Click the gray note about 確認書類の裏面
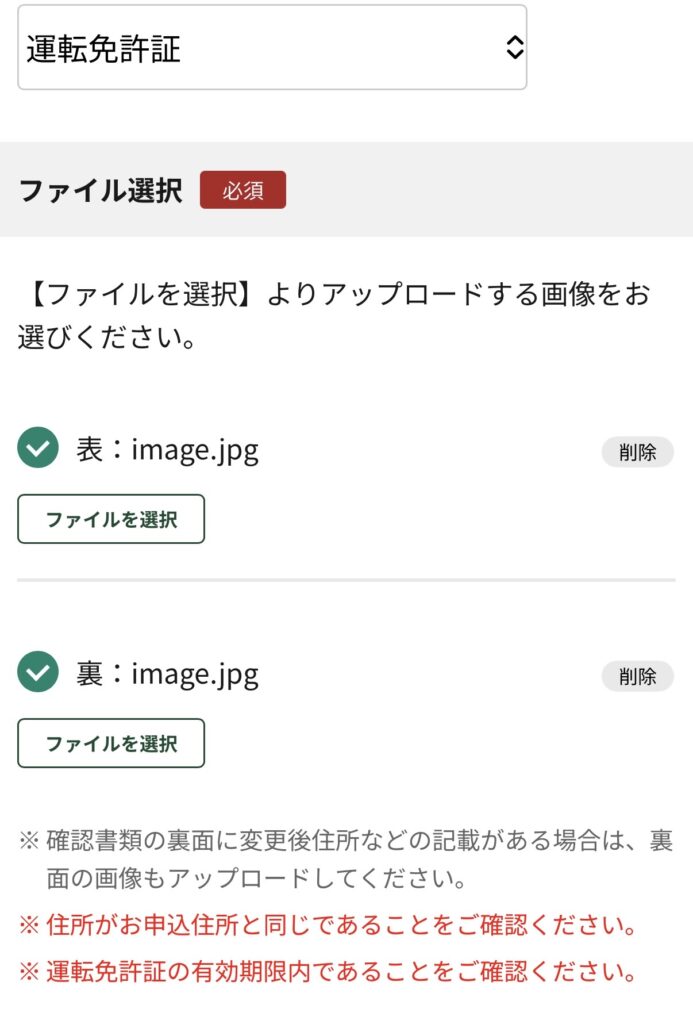 (357, 860)
